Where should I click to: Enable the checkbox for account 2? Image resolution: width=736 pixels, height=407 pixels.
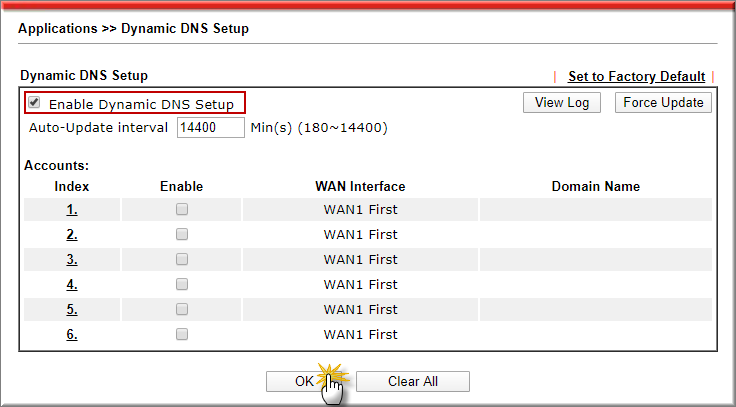(182, 234)
